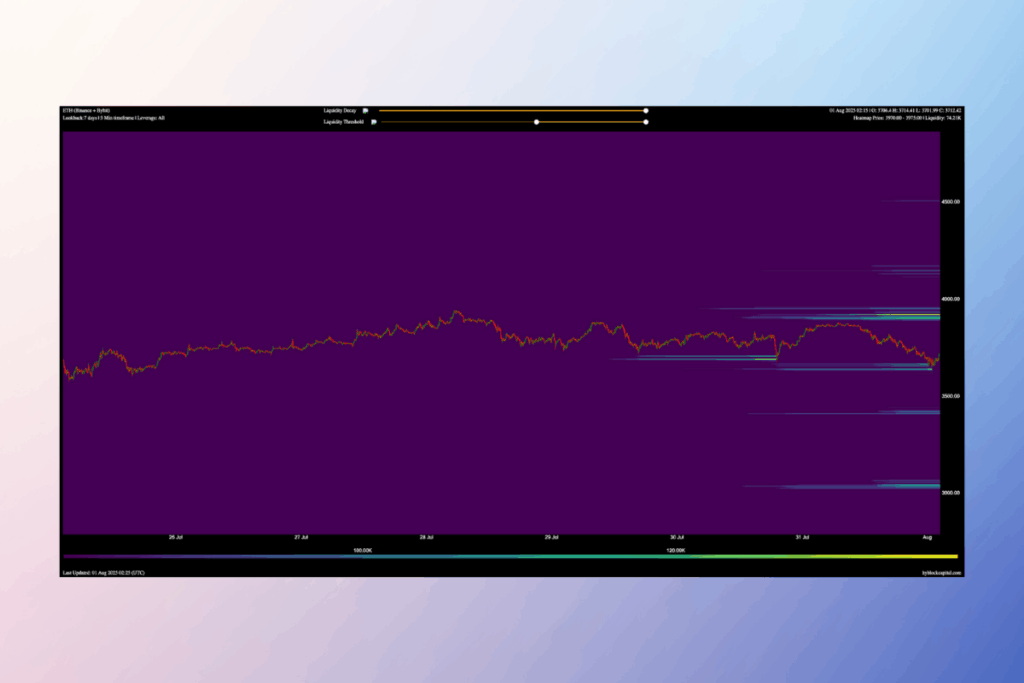The height and width of the screenshot is (683, 1024).
Task: Click the Liquidity Decay slider handle
Action: [x=646, y=110]
